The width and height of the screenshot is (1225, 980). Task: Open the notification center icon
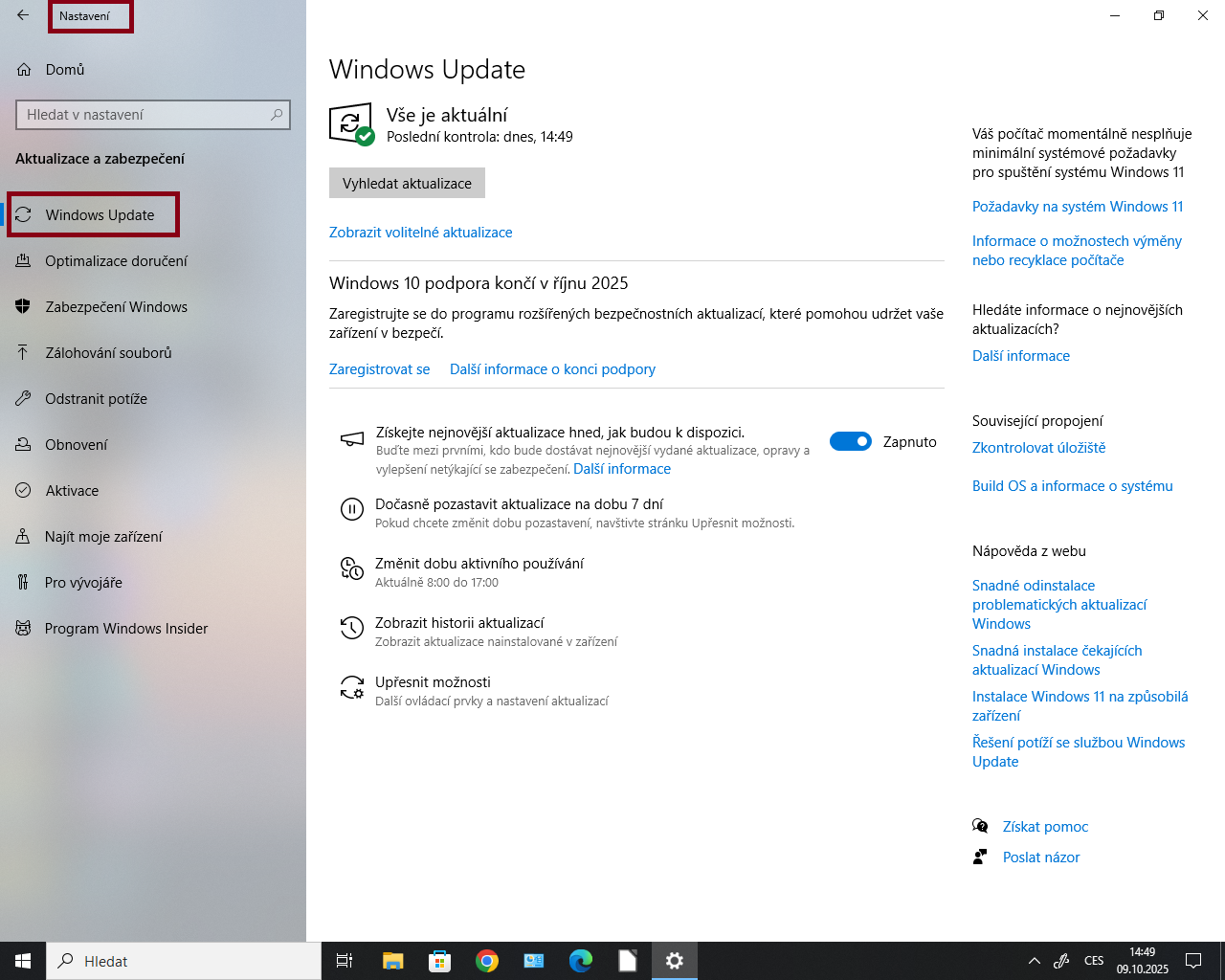click(x=1193, y=961)
